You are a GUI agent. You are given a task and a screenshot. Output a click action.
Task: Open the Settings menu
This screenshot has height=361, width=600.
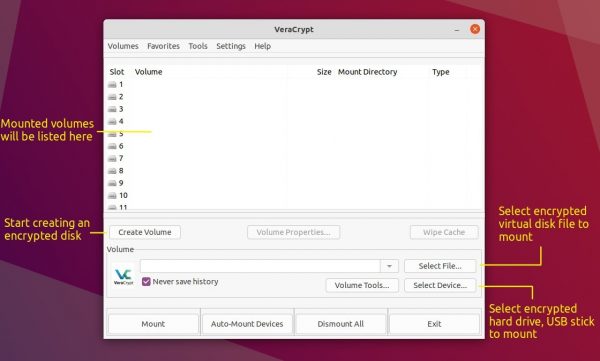tap(231, 46)
